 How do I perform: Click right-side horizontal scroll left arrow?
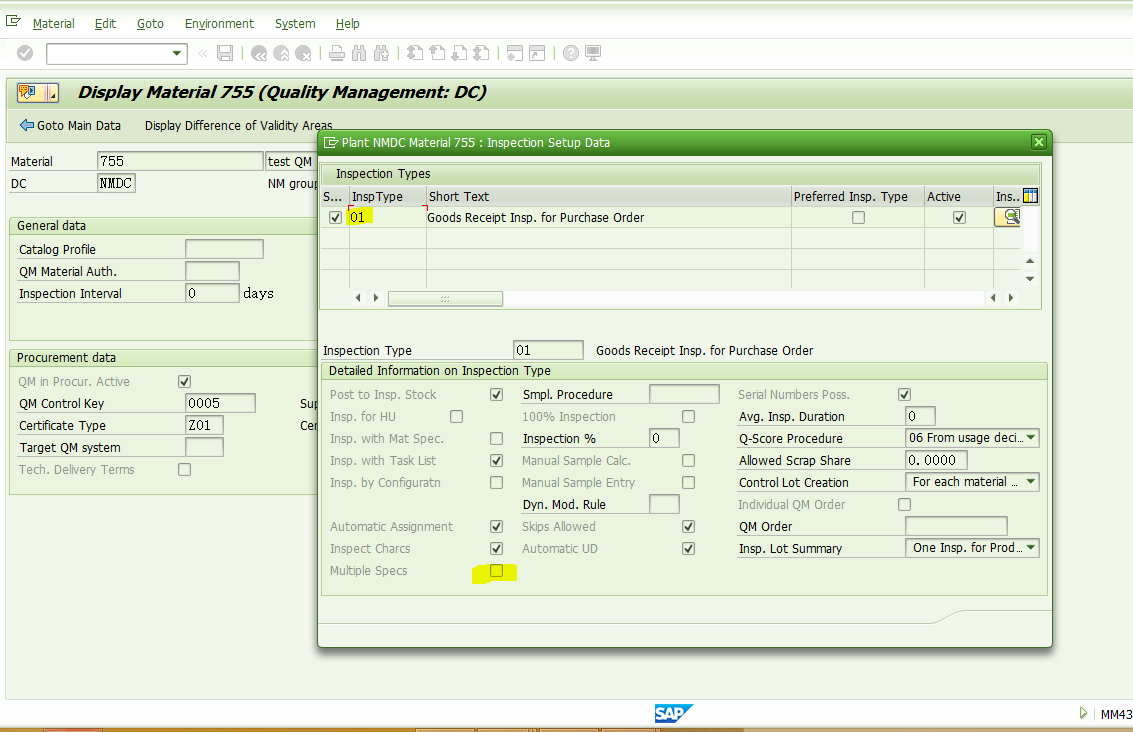pyautogui.click(x=994, y=298)
